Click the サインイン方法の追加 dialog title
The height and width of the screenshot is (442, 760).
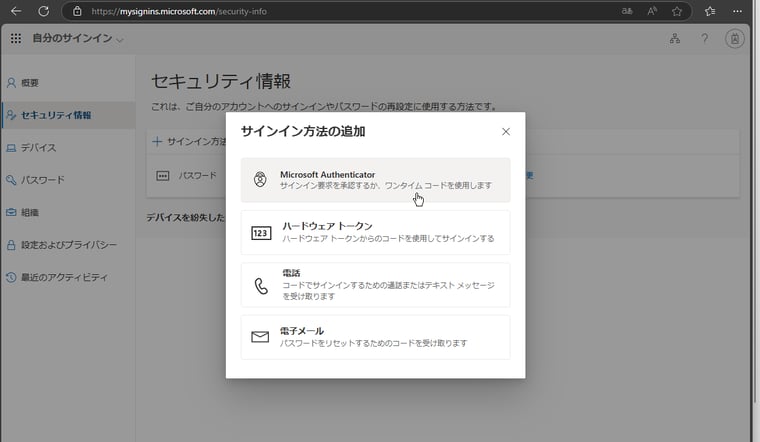pyautogui.click(x=303, y=131)
